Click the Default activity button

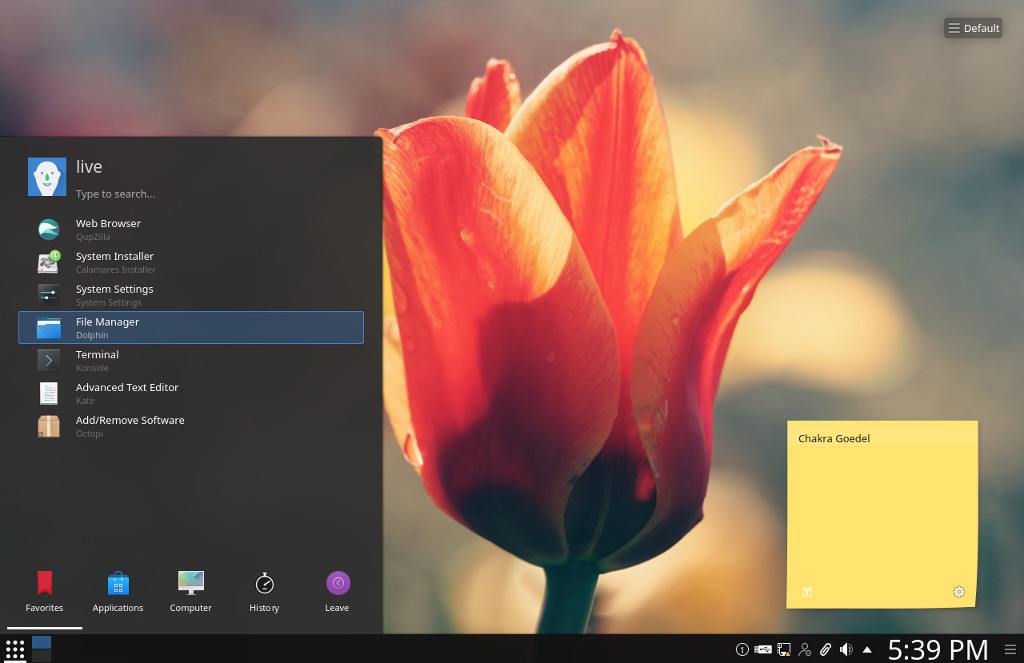pos(972,27)
